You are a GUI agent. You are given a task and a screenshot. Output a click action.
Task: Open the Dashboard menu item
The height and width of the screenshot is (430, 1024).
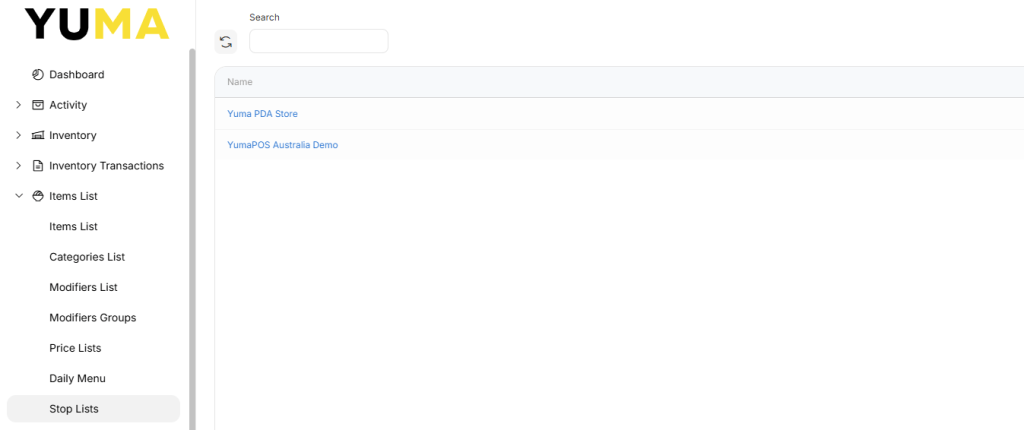[76, 74]
